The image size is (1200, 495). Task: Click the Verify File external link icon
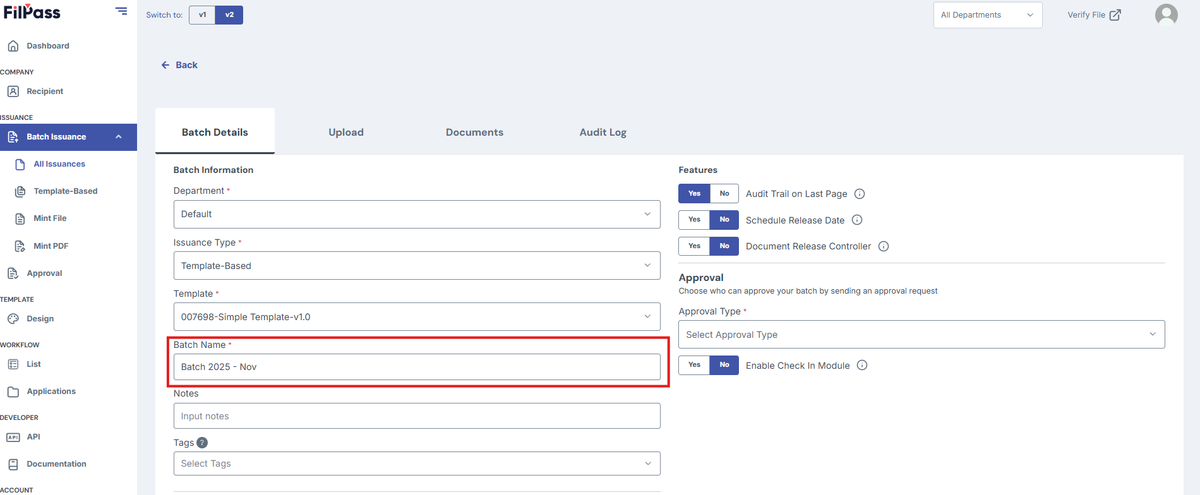(1115, 14)
